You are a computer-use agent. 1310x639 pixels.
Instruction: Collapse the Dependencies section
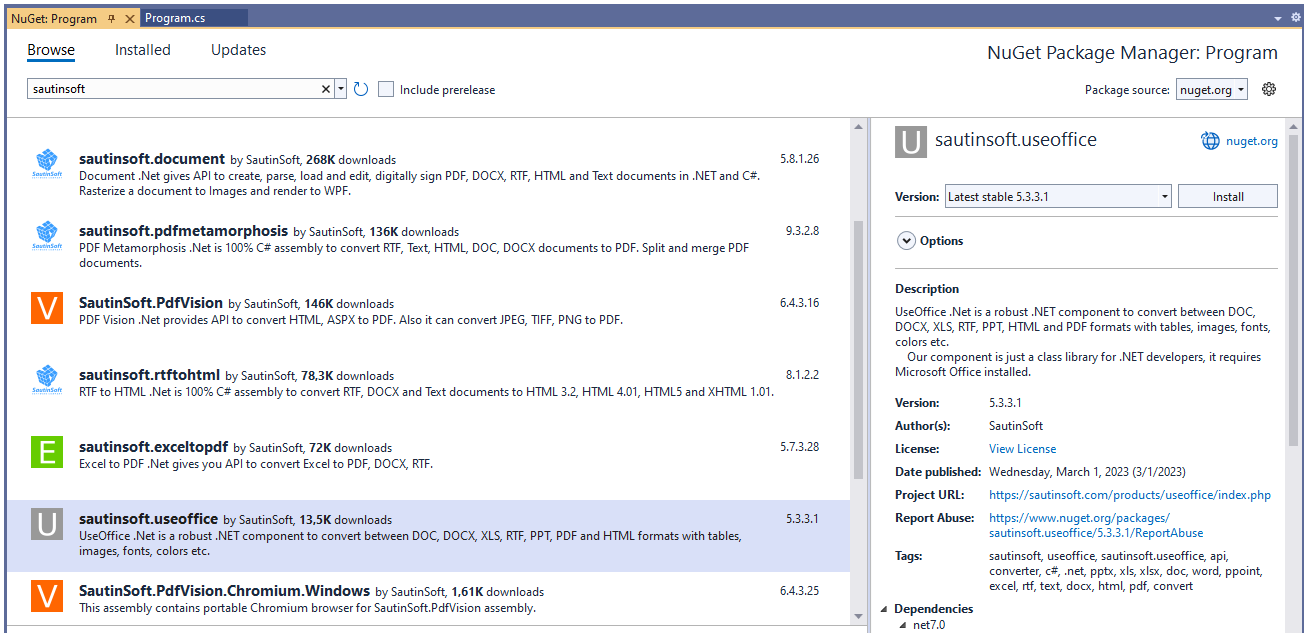coord(884,608)
